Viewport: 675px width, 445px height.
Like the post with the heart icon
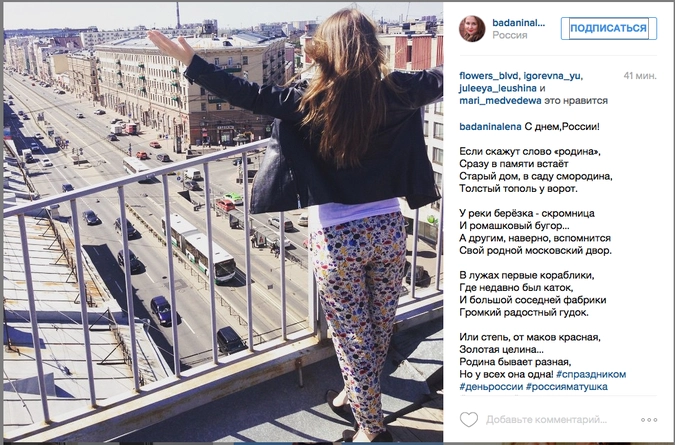469,419
